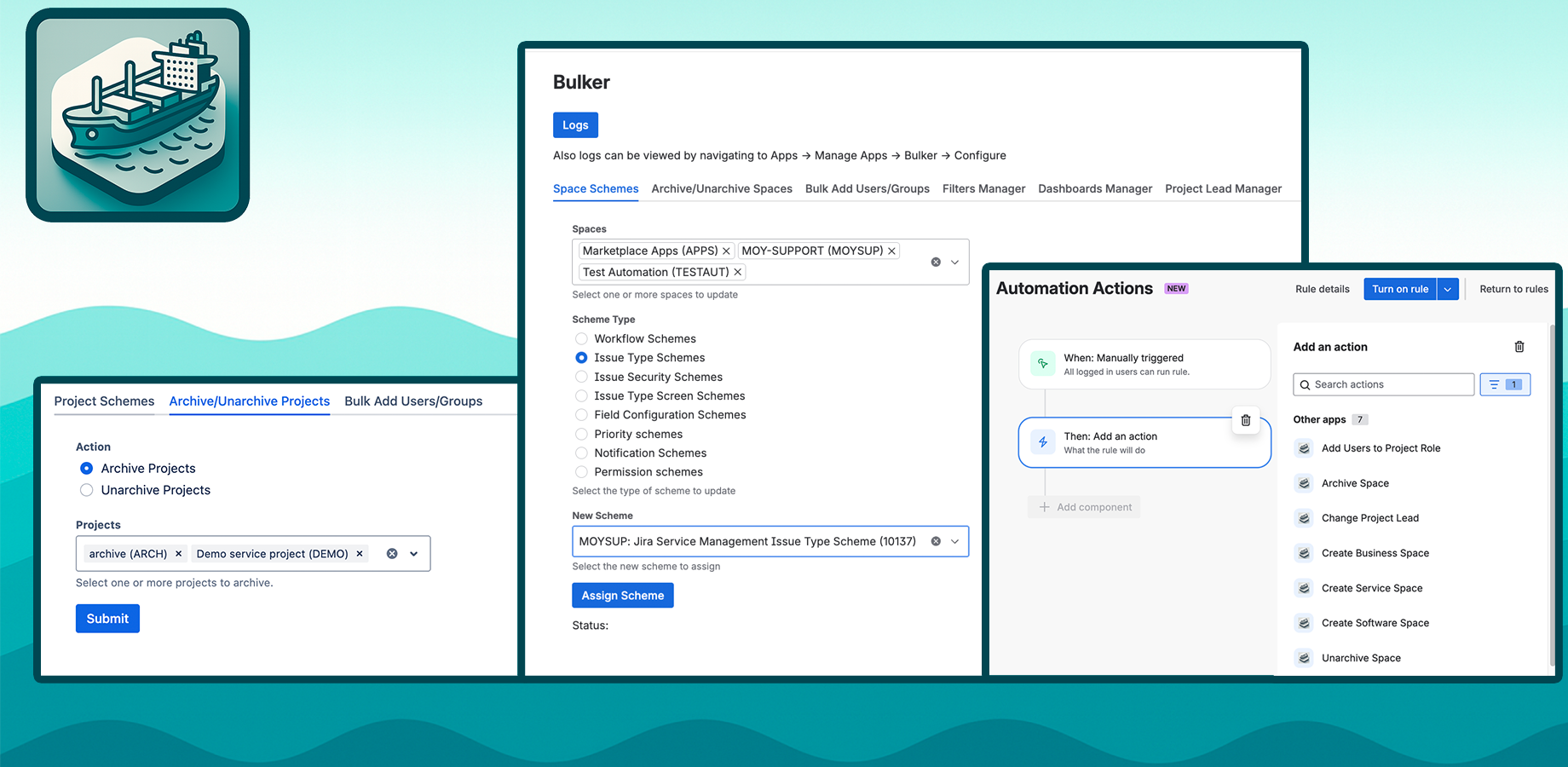Switch to the Dashboards Manager tab
The height and width of the screenshot is (767, 1568).
(x=1095, y=188)
